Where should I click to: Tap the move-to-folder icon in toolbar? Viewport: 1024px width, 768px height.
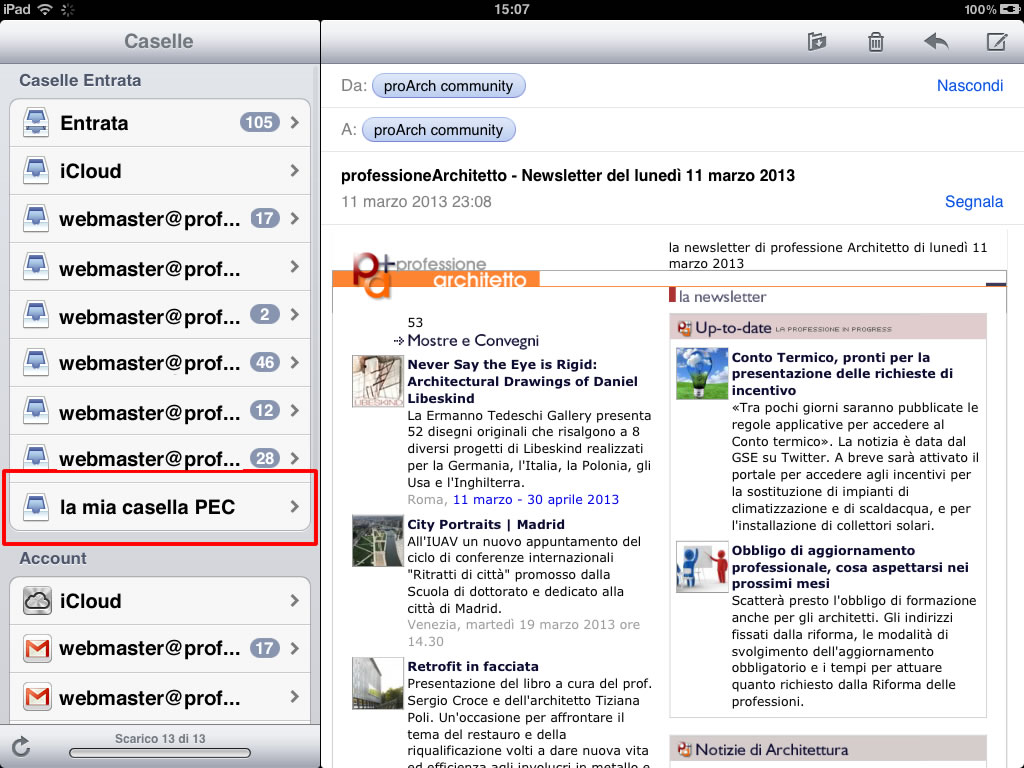click(x=817, y=42)
